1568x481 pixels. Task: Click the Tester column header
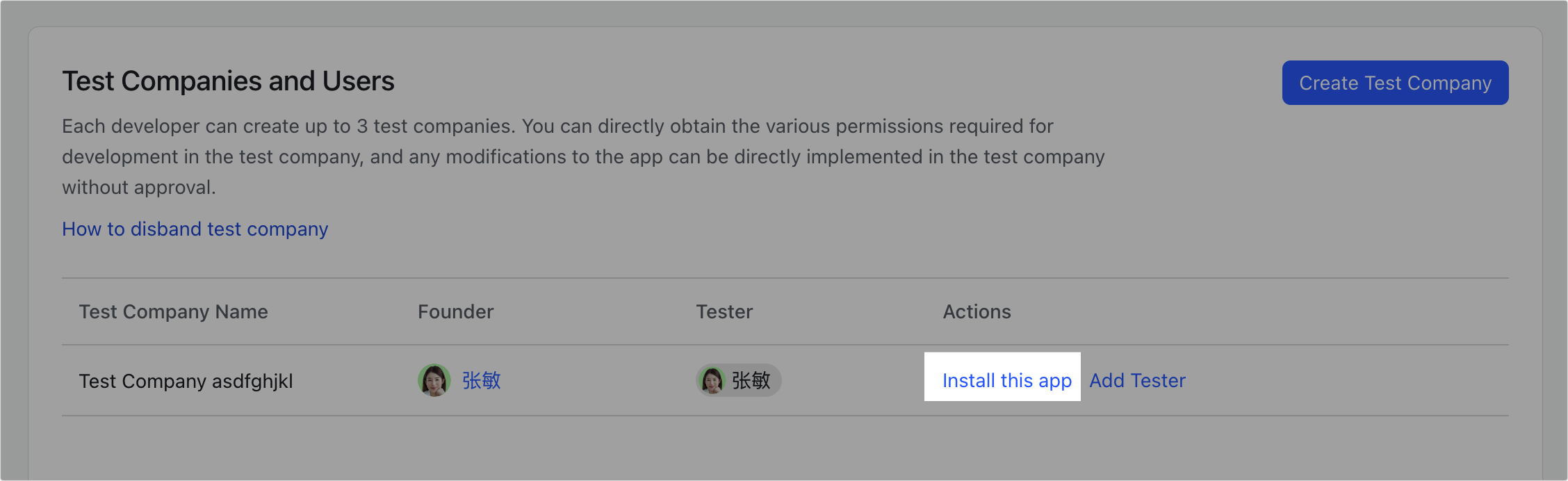pyautogui.click(x=724, y=311)
